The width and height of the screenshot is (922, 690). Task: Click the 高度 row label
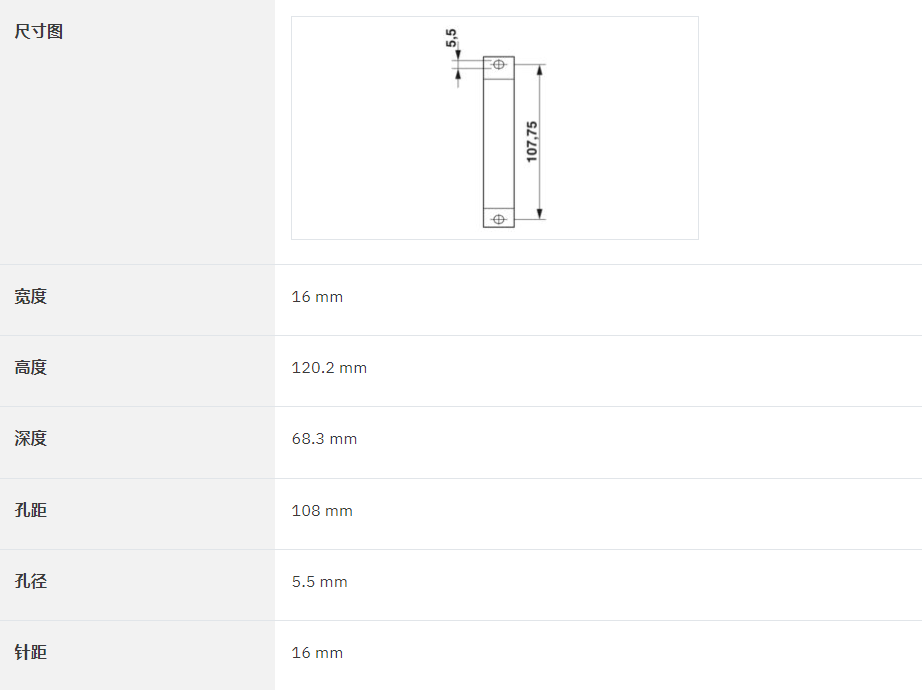(x=31, y=368)
